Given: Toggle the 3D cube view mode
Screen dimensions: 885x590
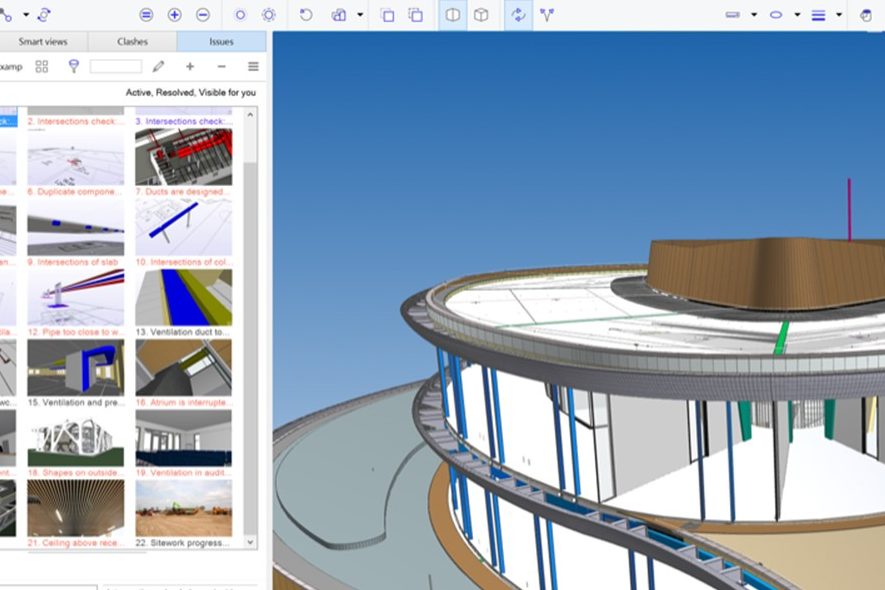Looking at the screenshot, I should (481, 15).
